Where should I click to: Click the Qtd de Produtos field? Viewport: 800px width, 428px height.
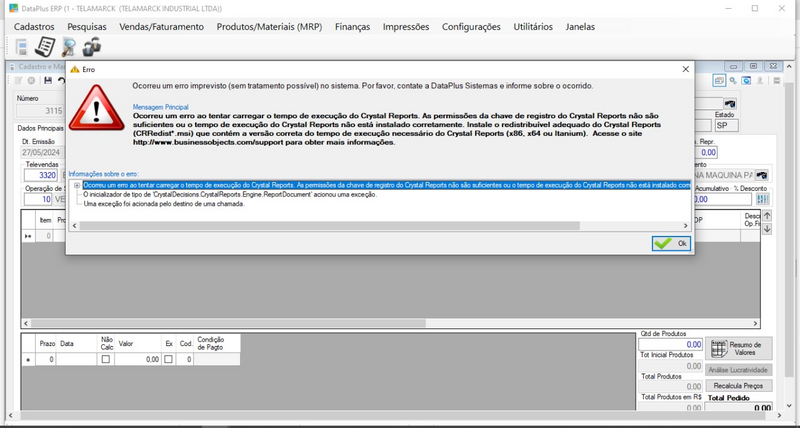click(x=670, y=344)
